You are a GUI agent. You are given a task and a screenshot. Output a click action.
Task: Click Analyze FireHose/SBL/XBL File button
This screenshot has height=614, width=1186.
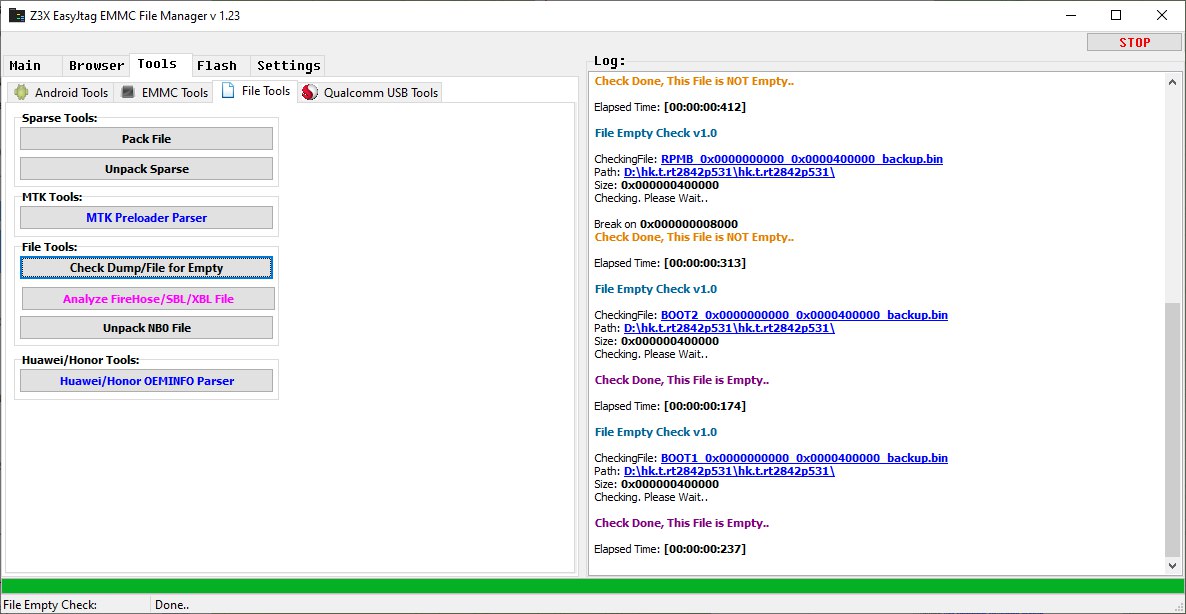[x=148, y=299]
